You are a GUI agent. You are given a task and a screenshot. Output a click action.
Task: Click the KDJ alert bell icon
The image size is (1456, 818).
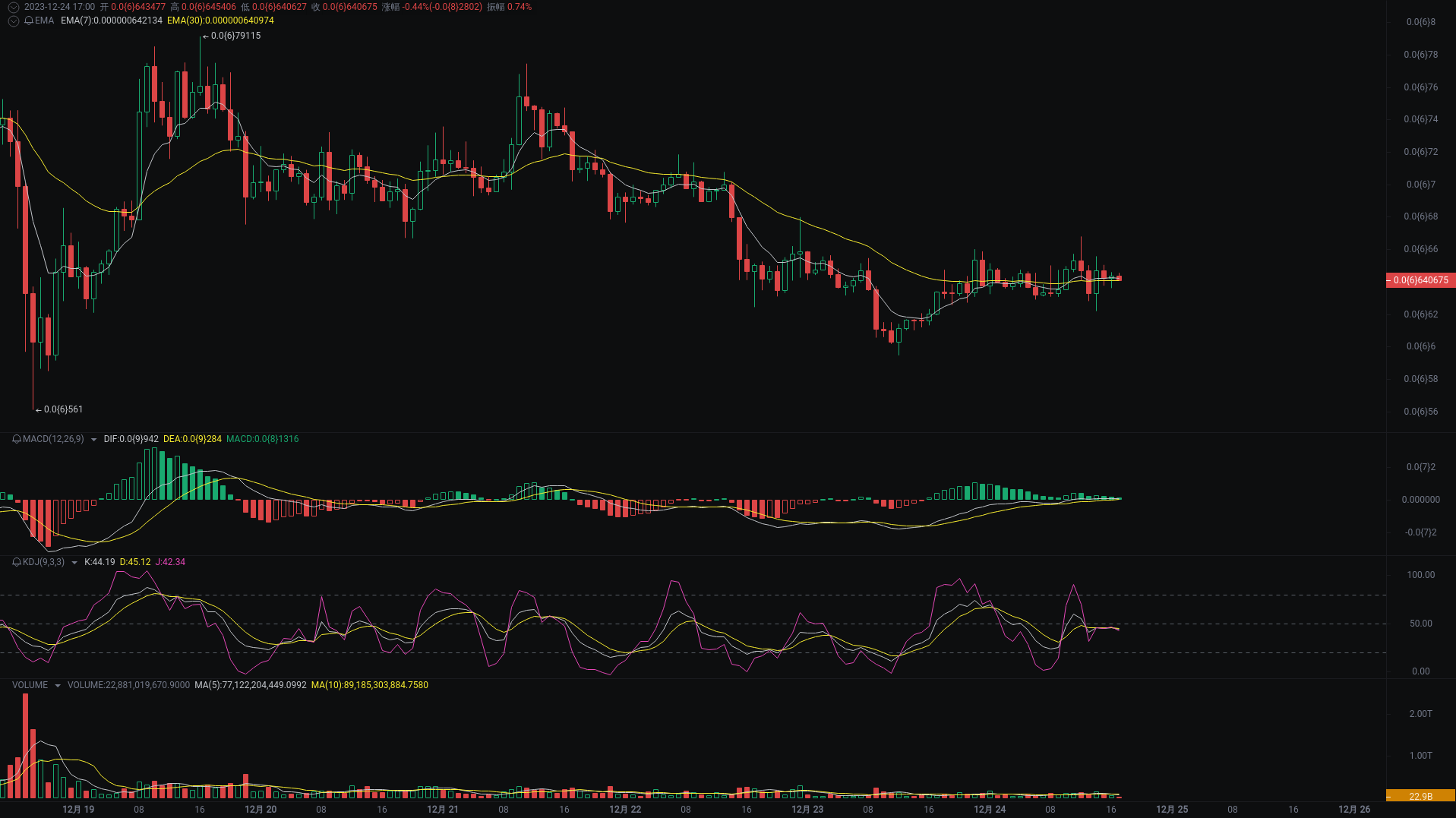[17, 562]
